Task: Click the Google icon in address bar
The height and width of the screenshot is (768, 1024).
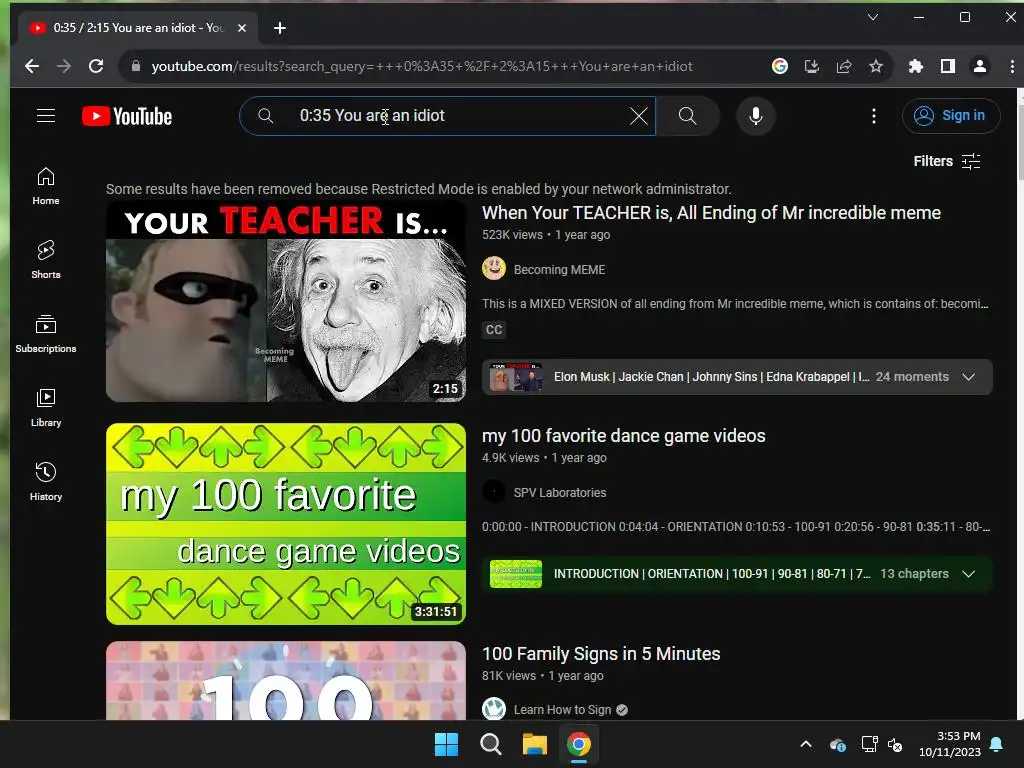Action: (780, 66)
